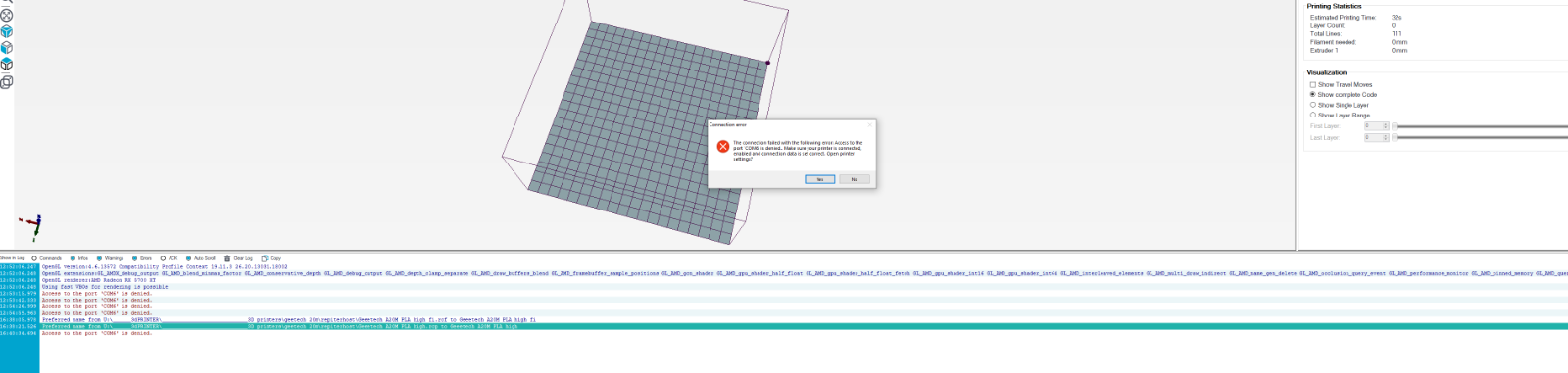This screenshot has width=1568, height=373.
Task: Toggle Auto Scroll in the log toolbar
Action: pos(188,258)
